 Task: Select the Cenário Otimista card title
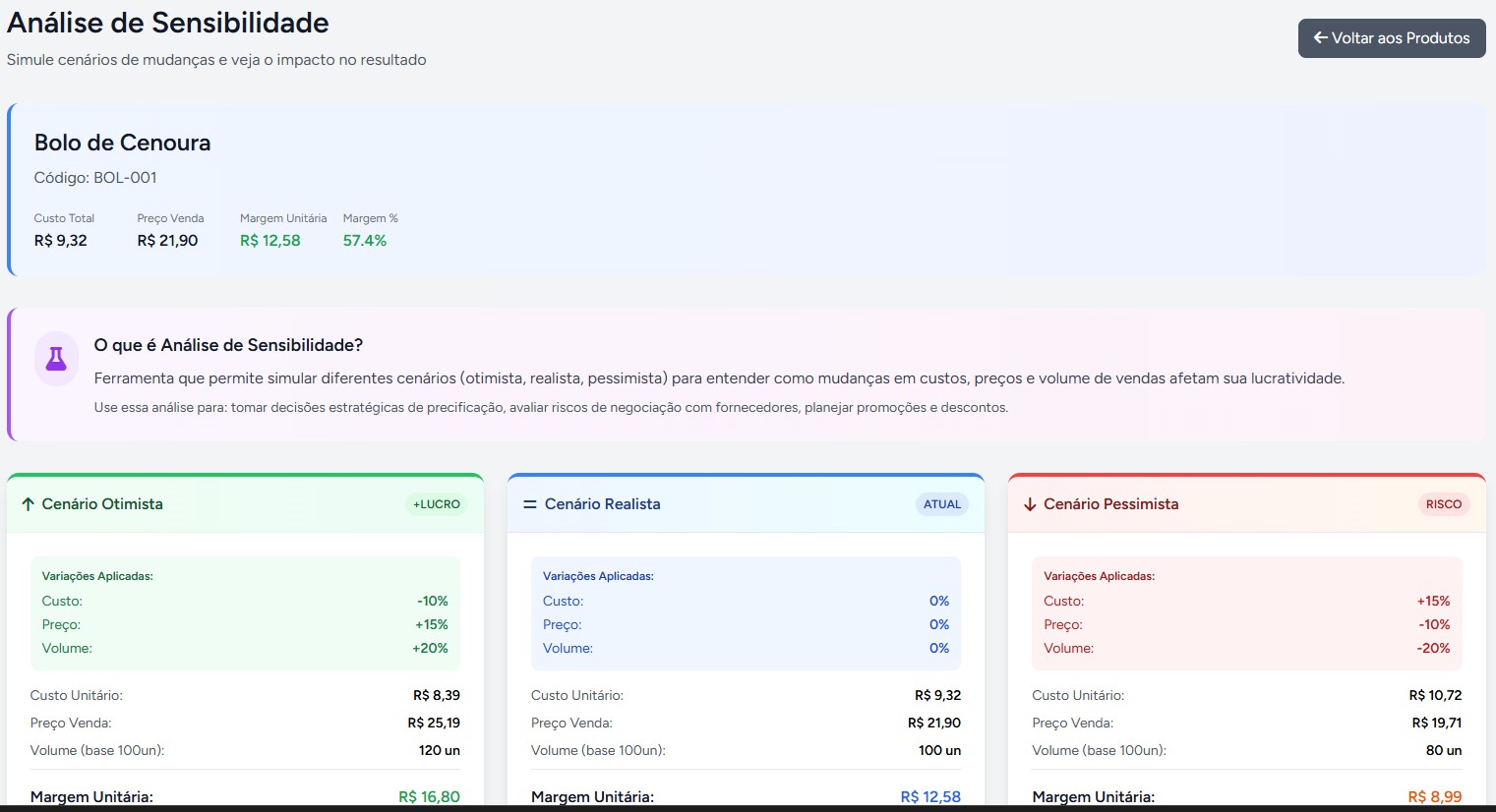tap(102, 504)
